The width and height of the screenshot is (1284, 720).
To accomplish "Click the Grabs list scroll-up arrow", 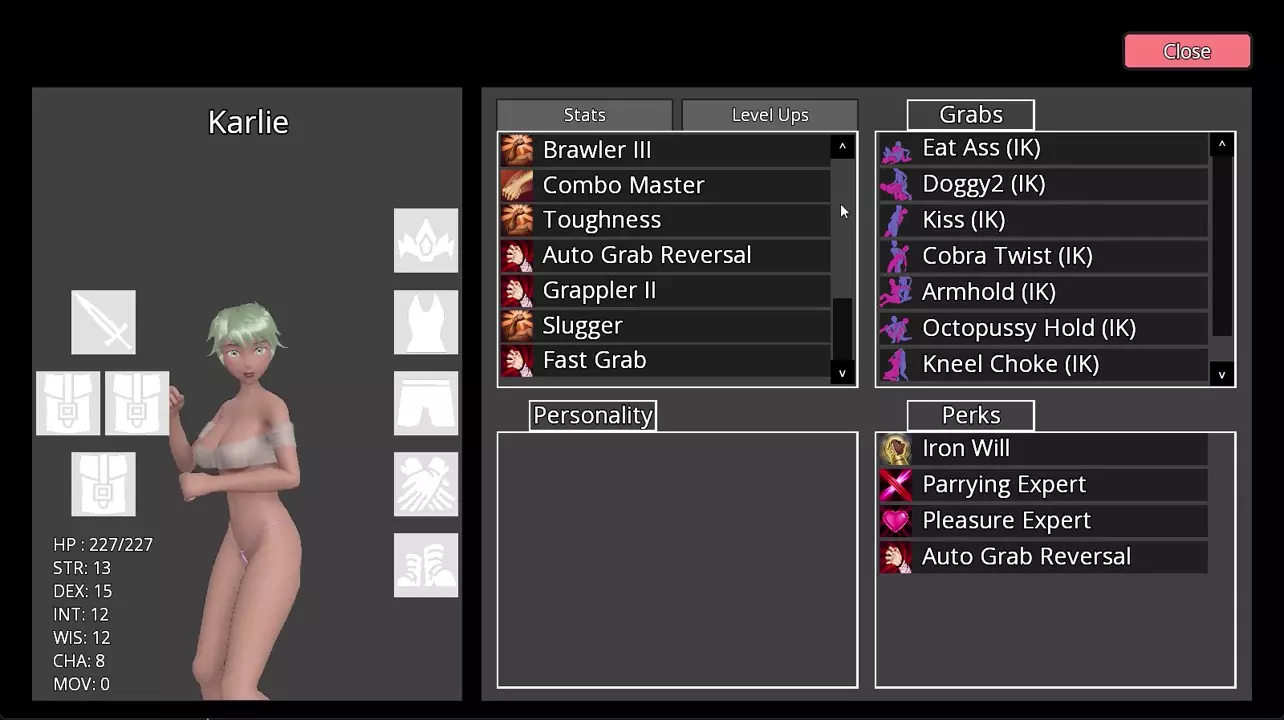I will pyautogui.click(x=1221, y=145).
